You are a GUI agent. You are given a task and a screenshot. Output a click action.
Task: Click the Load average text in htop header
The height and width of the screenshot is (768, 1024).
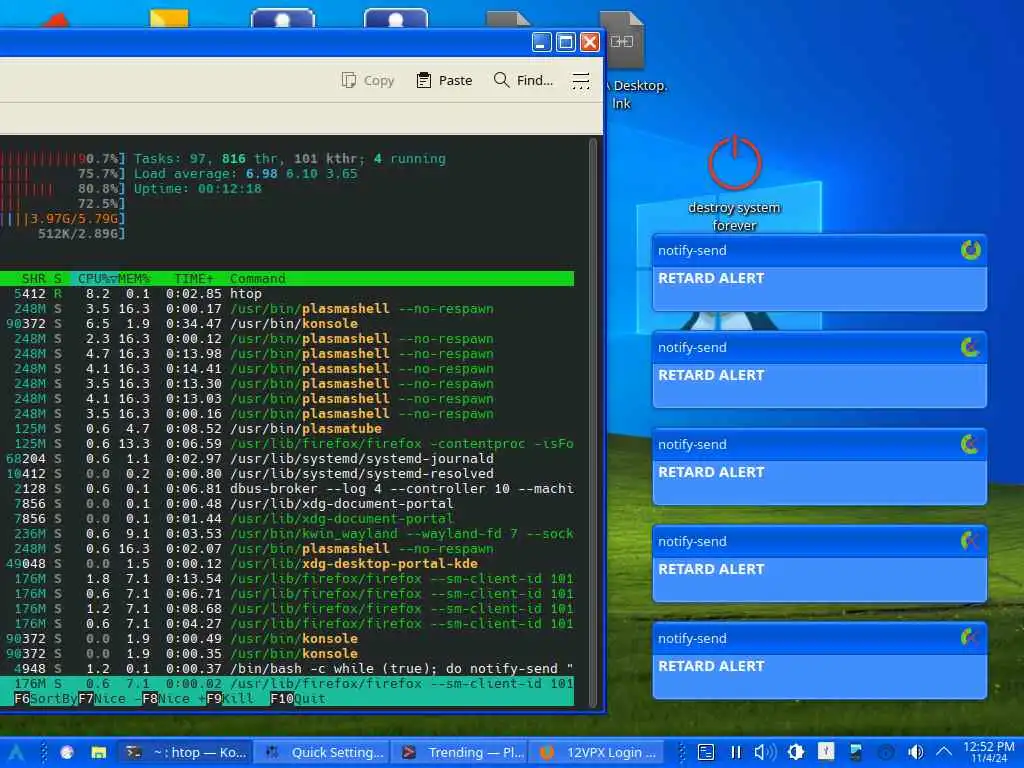pyautogui.click(x=246, y=174)
